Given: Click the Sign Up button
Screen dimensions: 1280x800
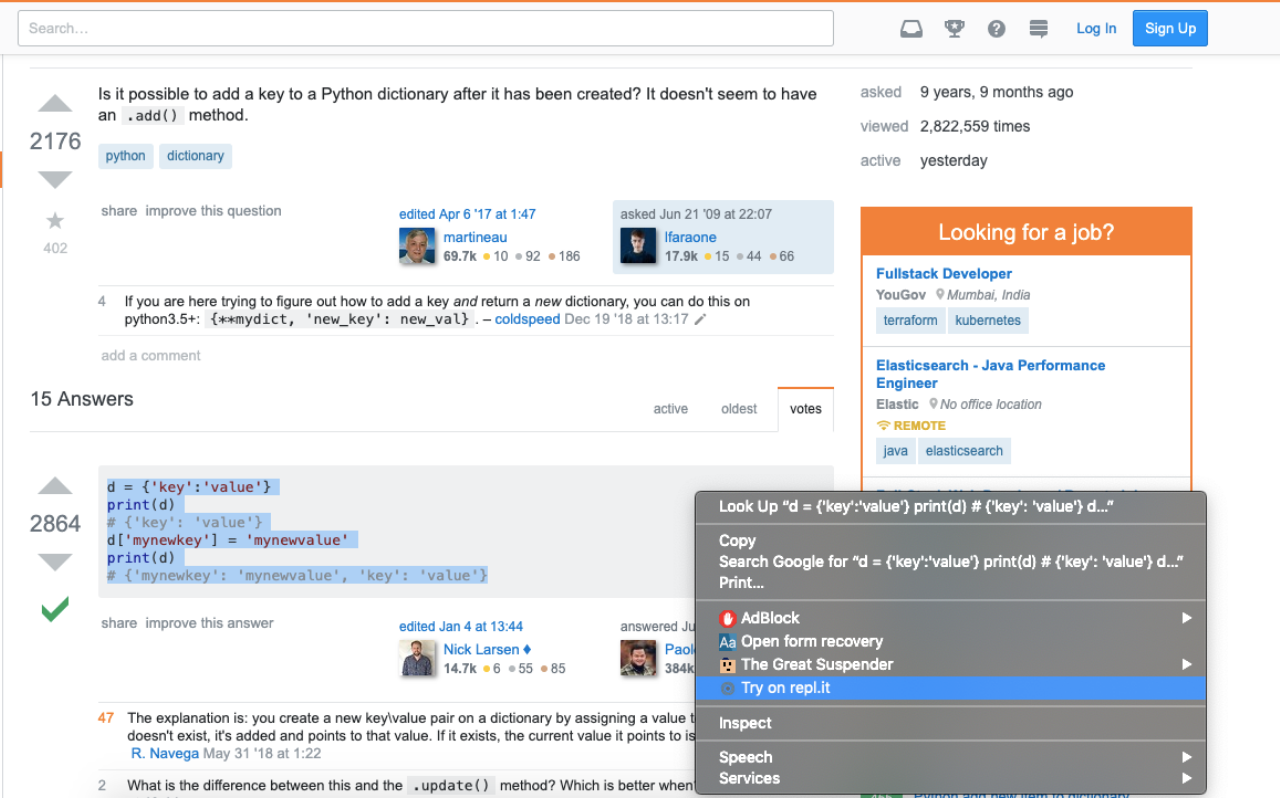Looking at the screenshot, I should point(1170,28).
